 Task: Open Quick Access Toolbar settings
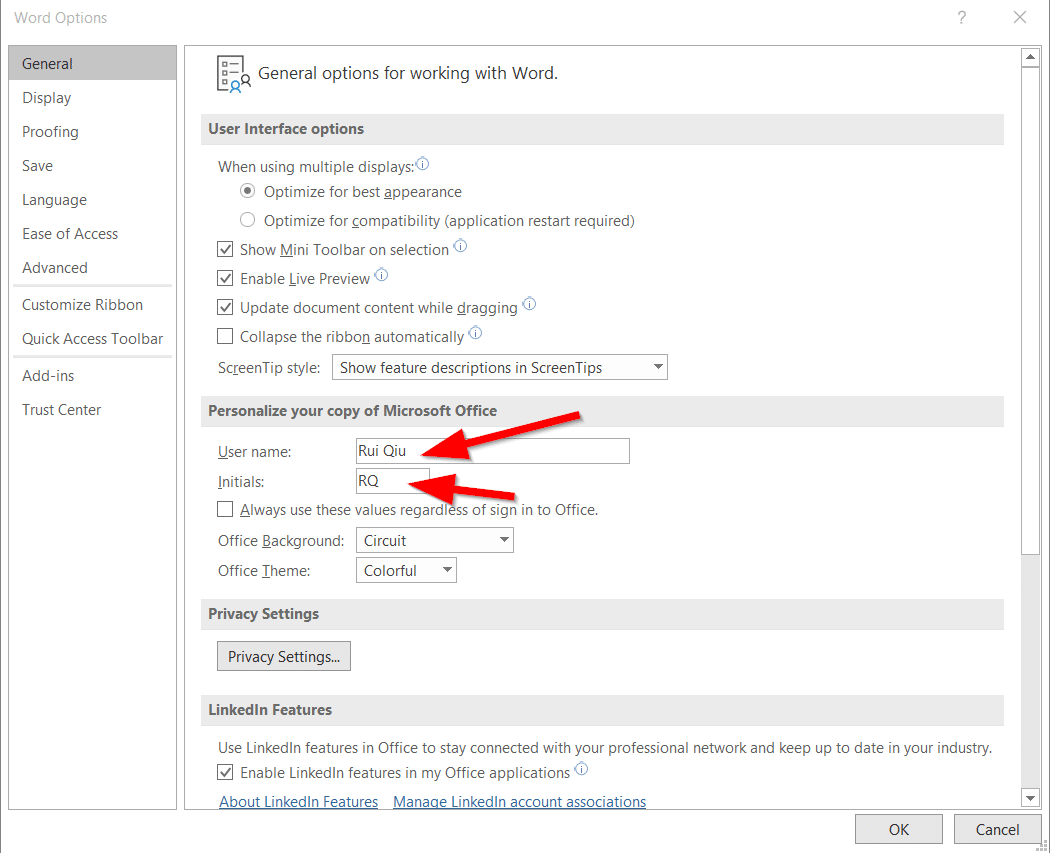(x=92, y=339)
